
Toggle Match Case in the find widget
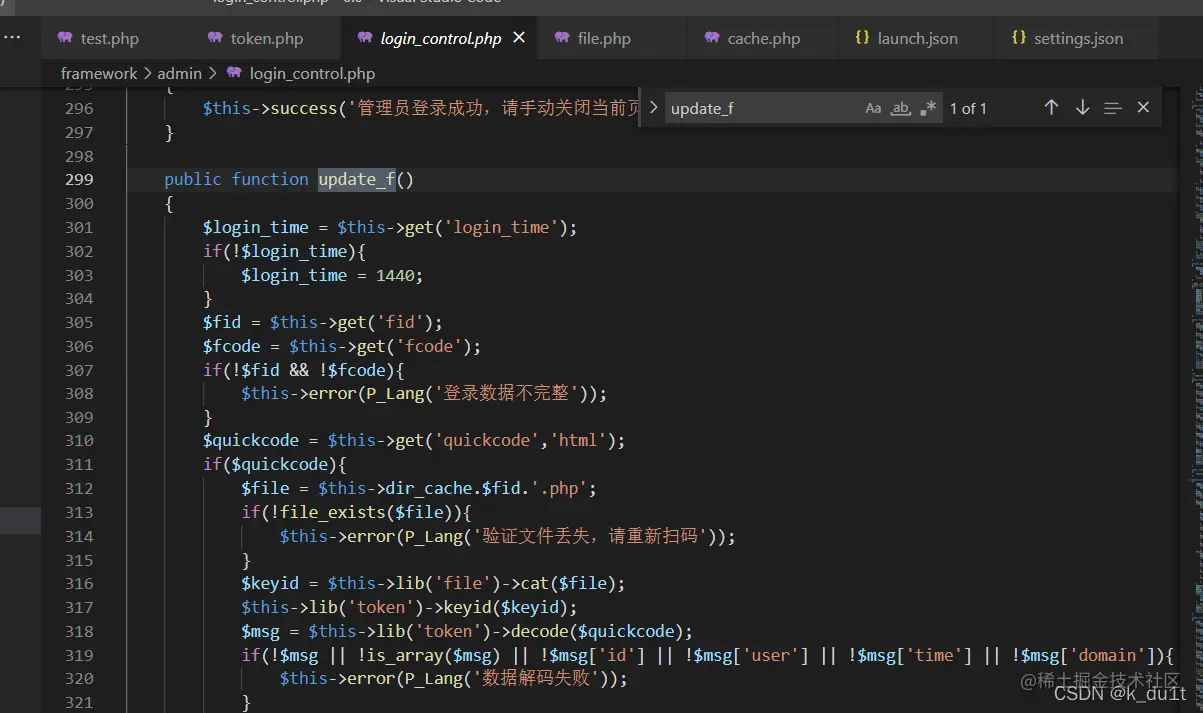coord(873,107)
